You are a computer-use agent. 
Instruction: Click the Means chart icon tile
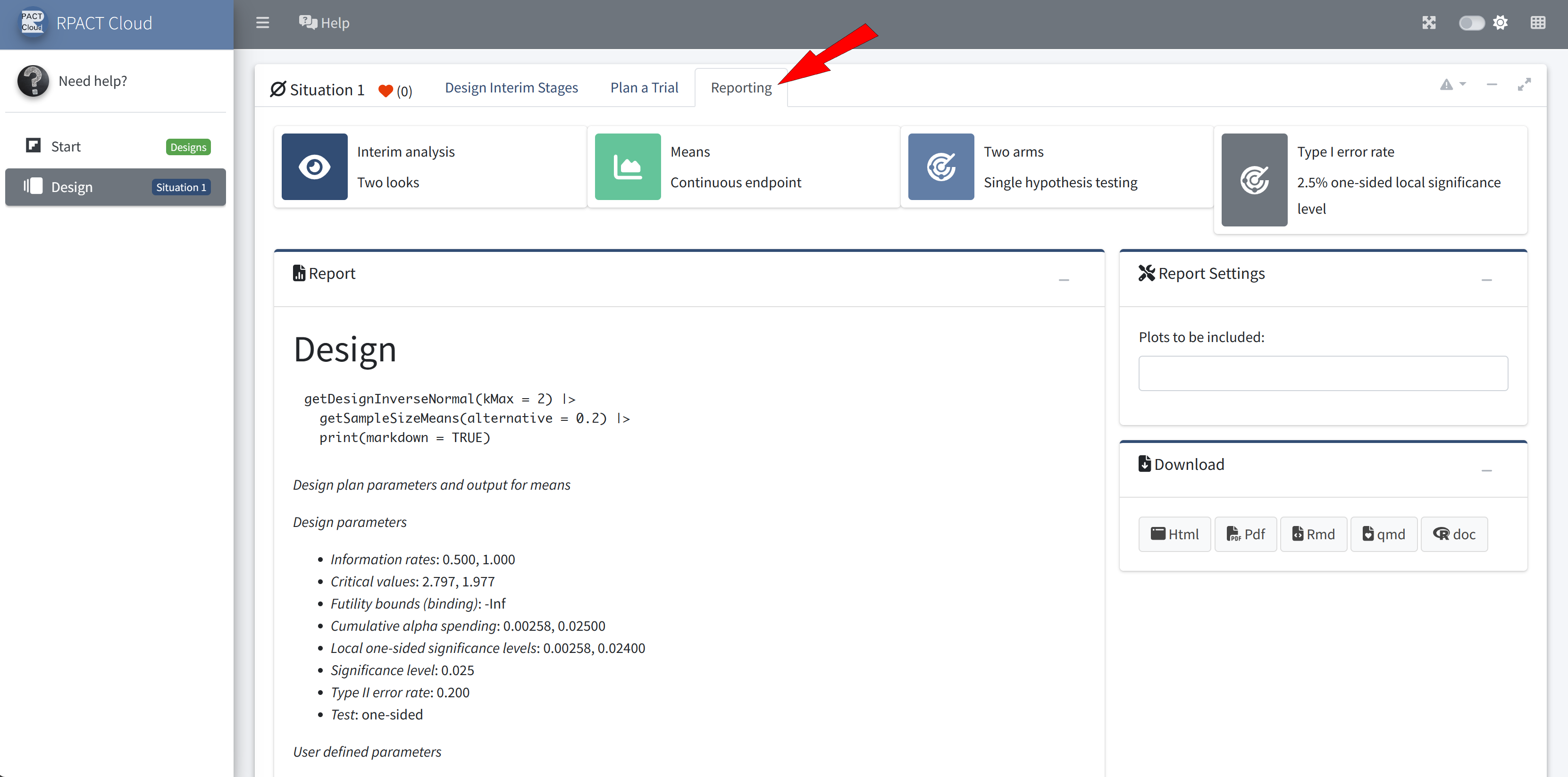coord(628,167)
